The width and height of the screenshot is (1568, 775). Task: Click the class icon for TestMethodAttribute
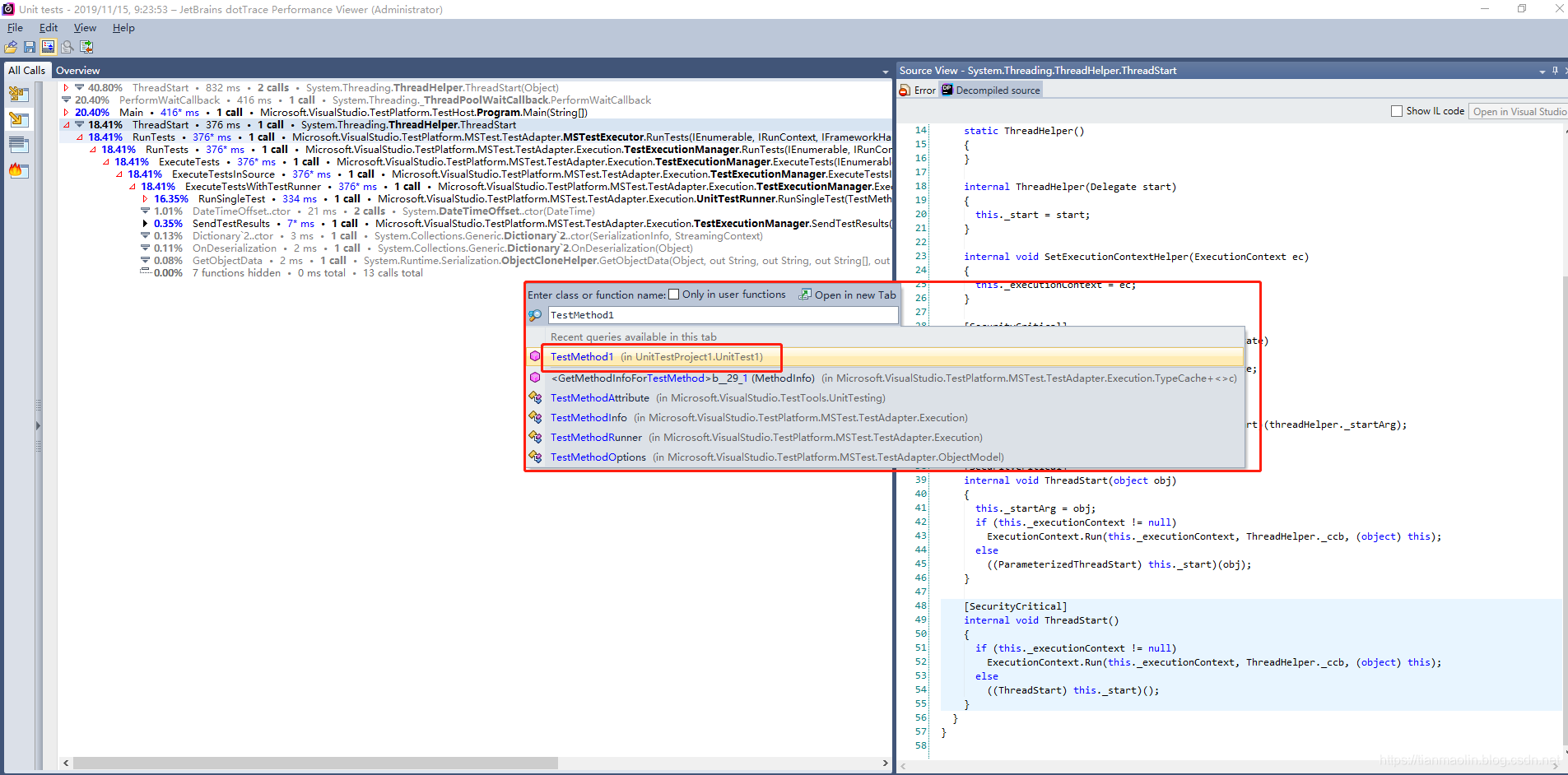tap(535, 397)
